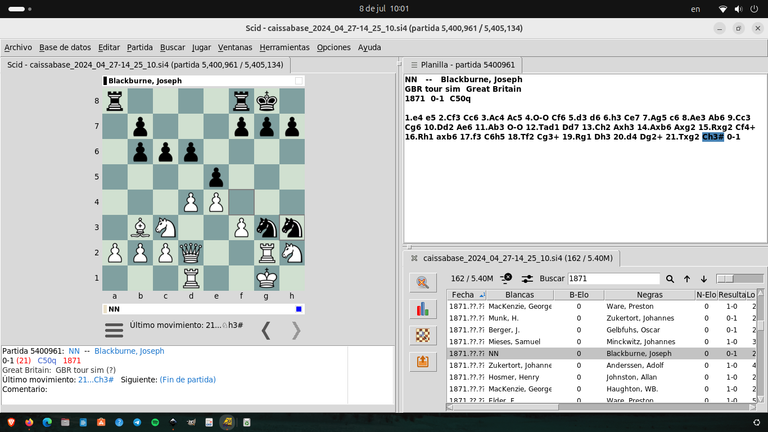Open Telegram from the taskbar

click(137, 422)
